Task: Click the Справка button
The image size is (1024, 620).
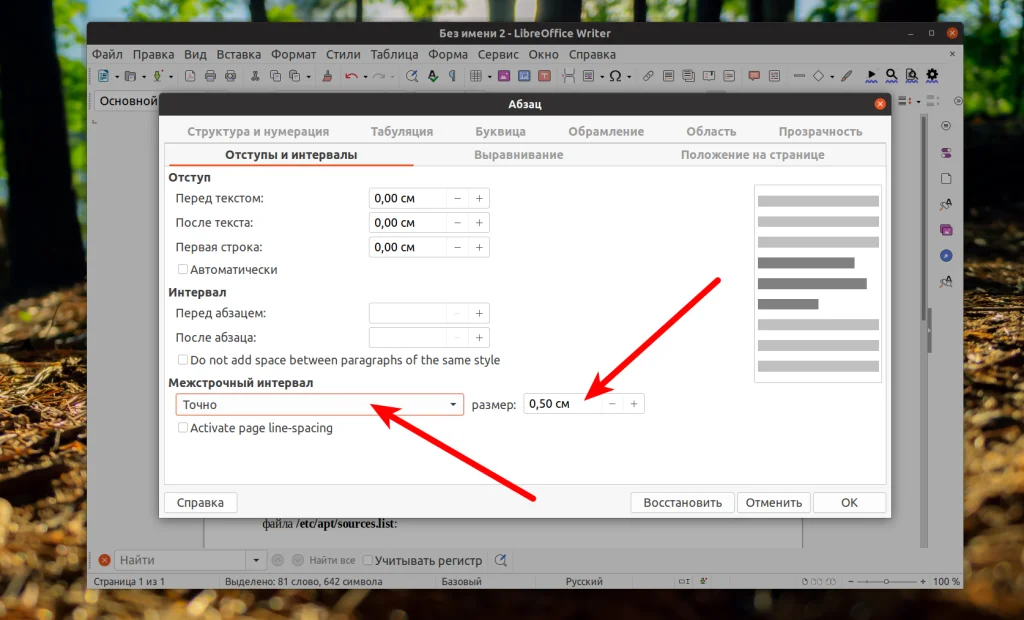Action: [200, 502]
